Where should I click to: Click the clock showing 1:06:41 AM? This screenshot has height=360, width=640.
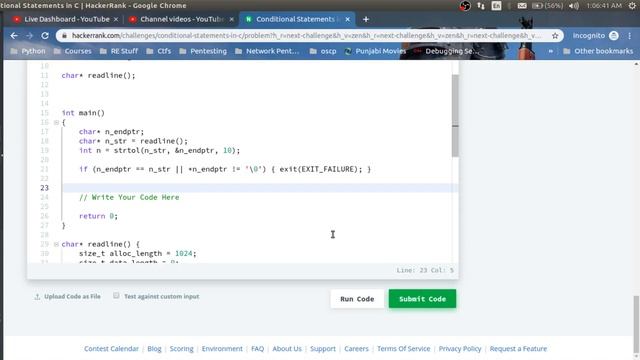point(604,6)
